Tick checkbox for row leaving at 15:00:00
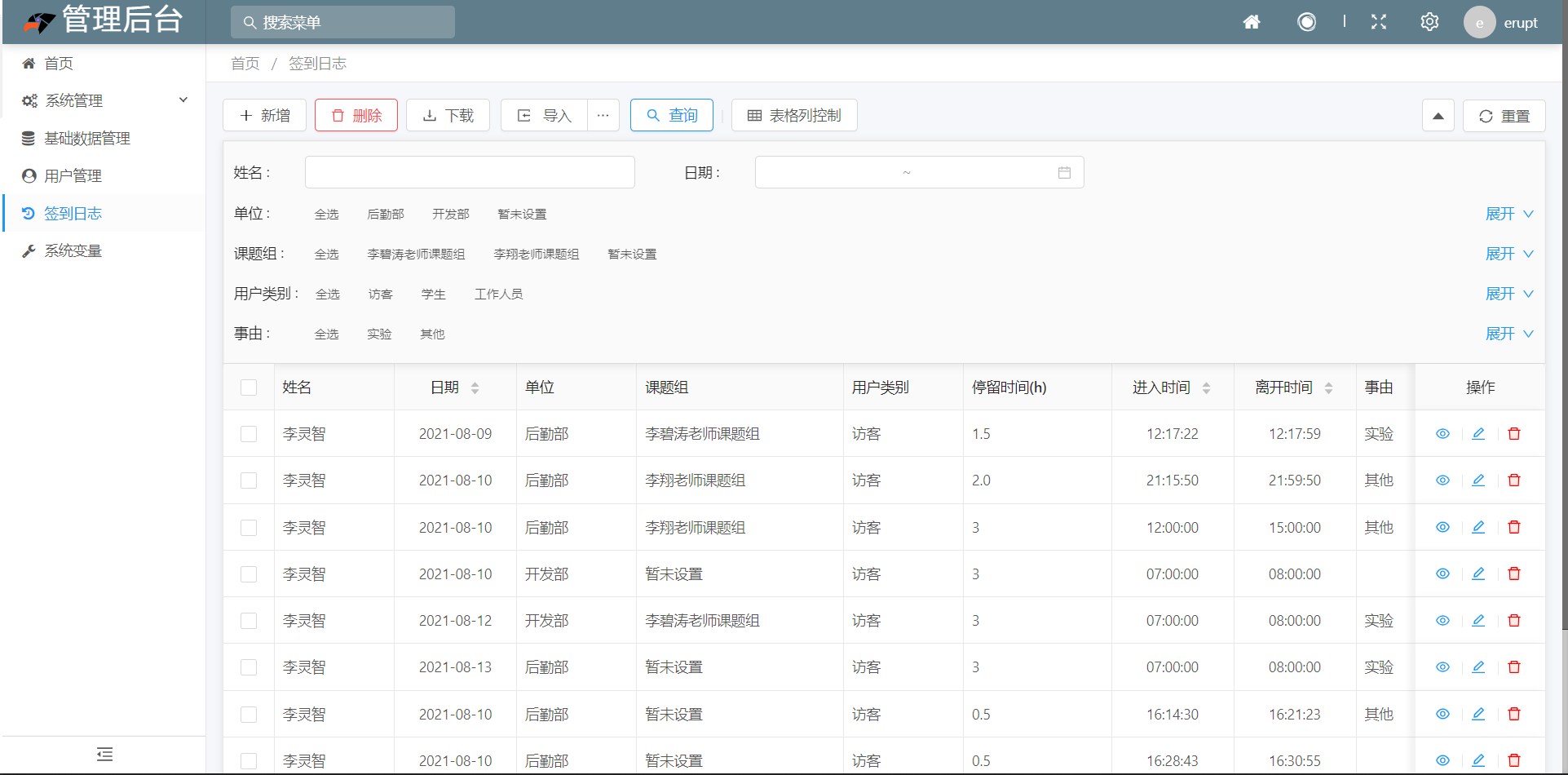1568x775 pixels. click(x=249, y=528)
